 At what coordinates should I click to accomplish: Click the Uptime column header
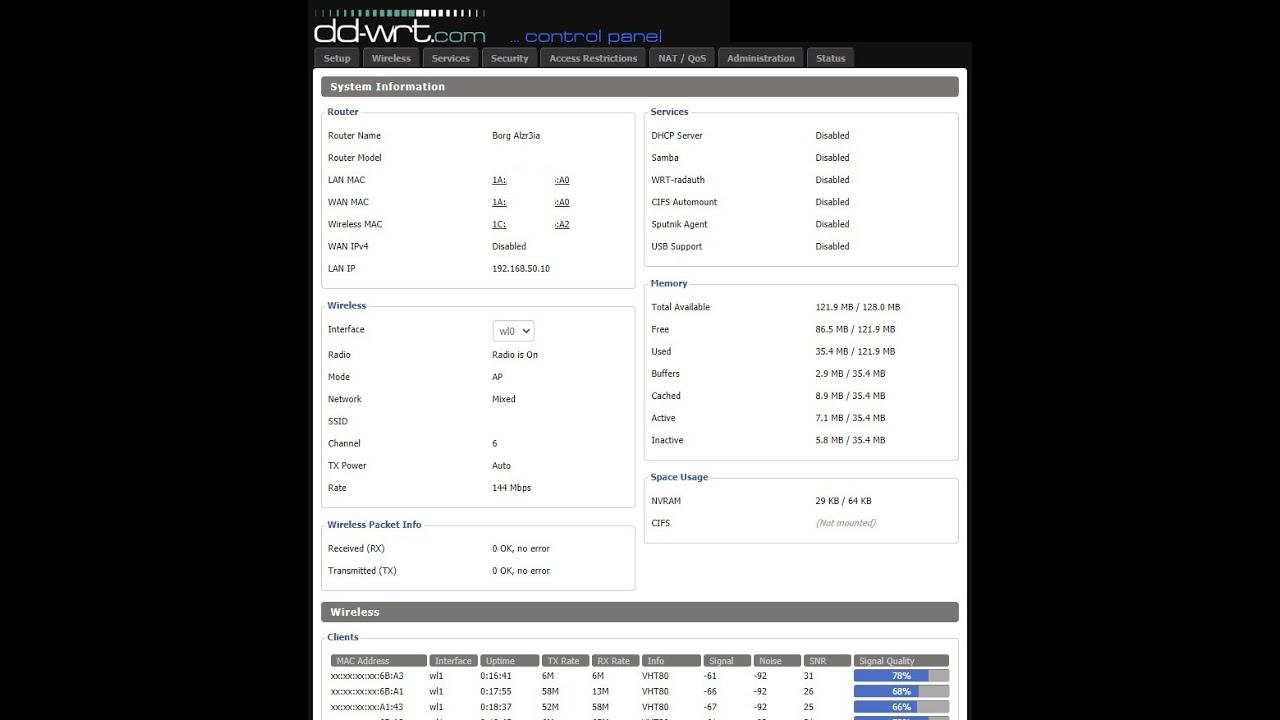[x=509, y=661]
